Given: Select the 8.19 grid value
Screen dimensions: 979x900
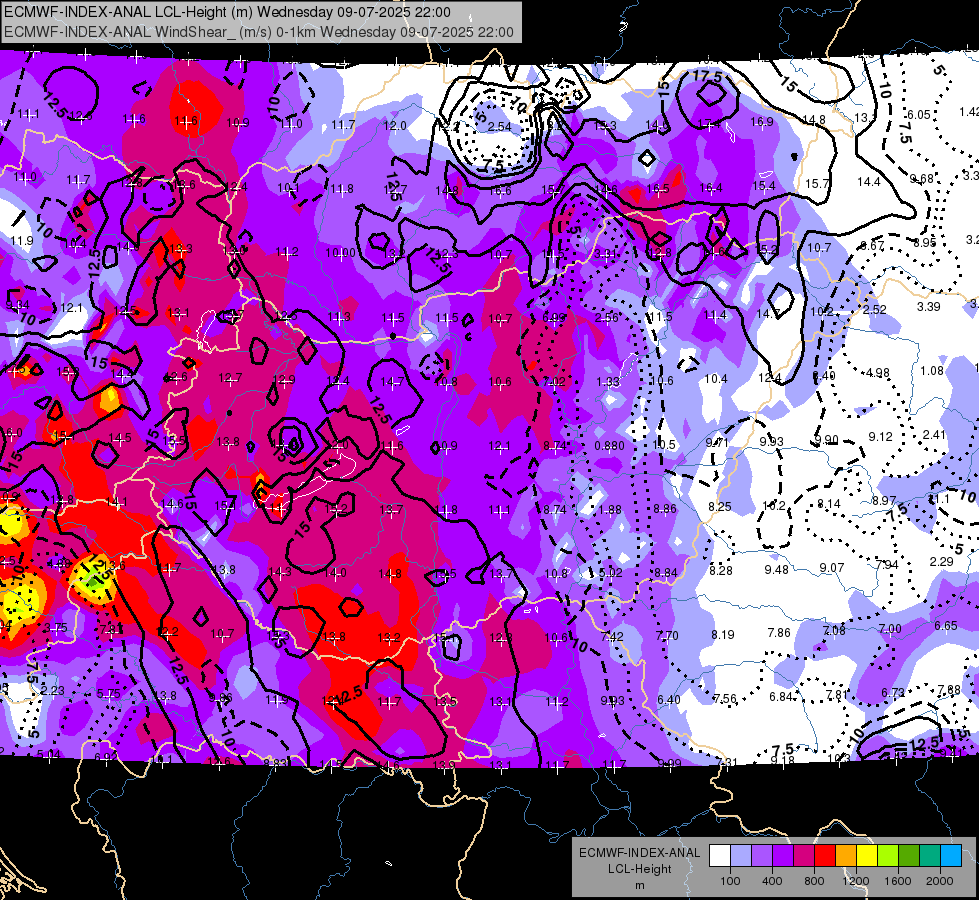Looking at the screenshot, I should pyautogui.click(x=723, y=635).
